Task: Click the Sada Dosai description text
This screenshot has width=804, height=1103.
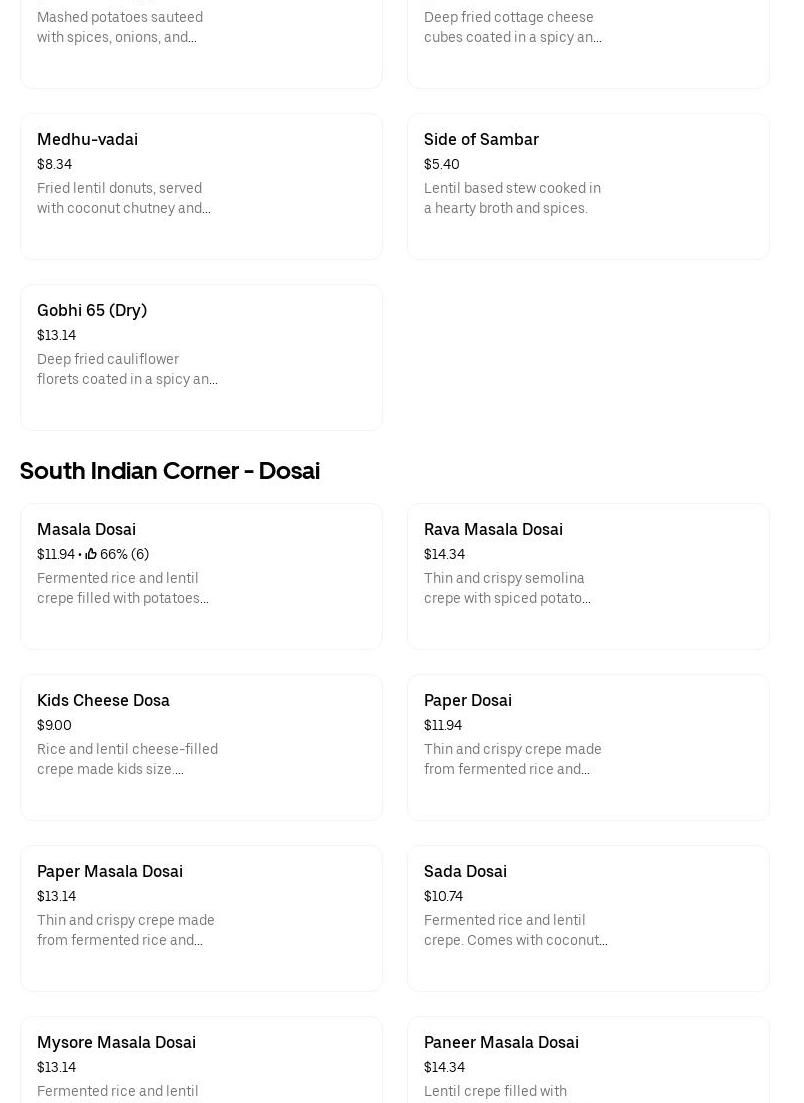Action: pyautogui.click(x=515, y=930)
